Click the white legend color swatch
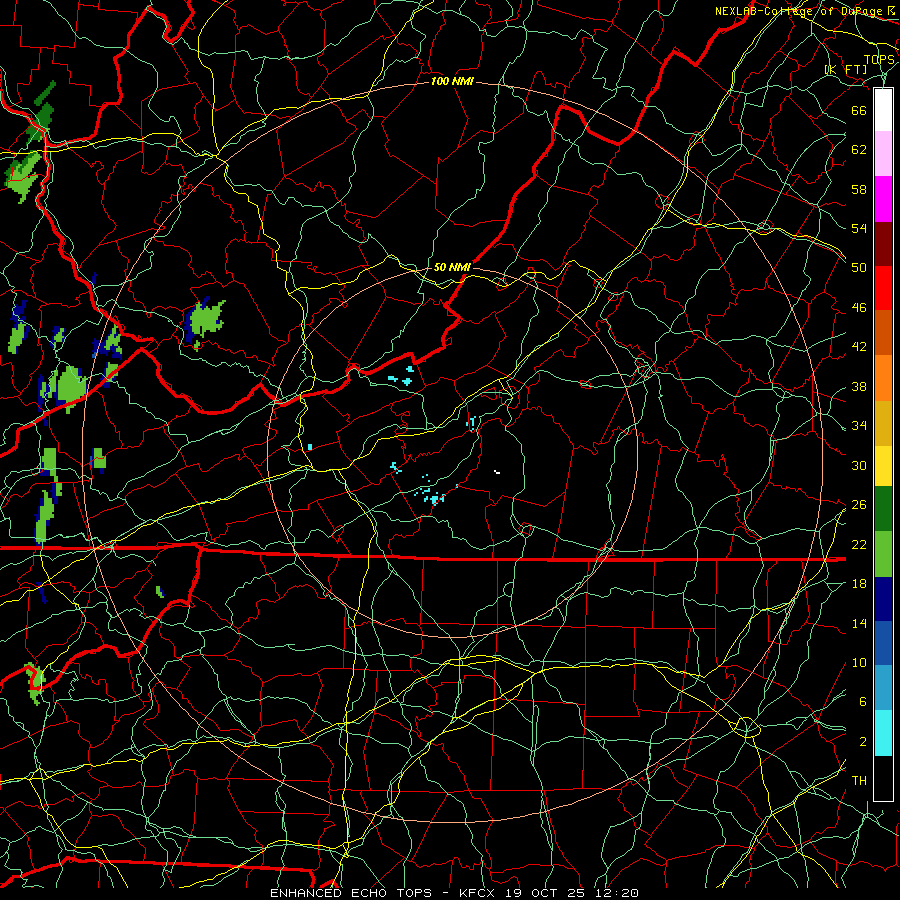The width and height of the screenshot is (900, 900). click(883, 110)
